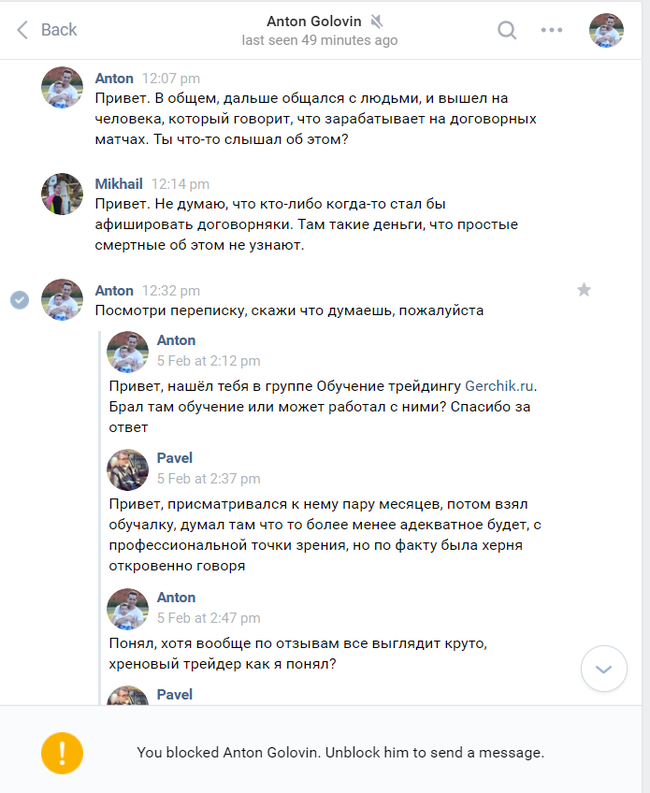Click the forwarded Anton name at 2:47 pm
The height and width of the screenshot is (793, 650).
176,597
